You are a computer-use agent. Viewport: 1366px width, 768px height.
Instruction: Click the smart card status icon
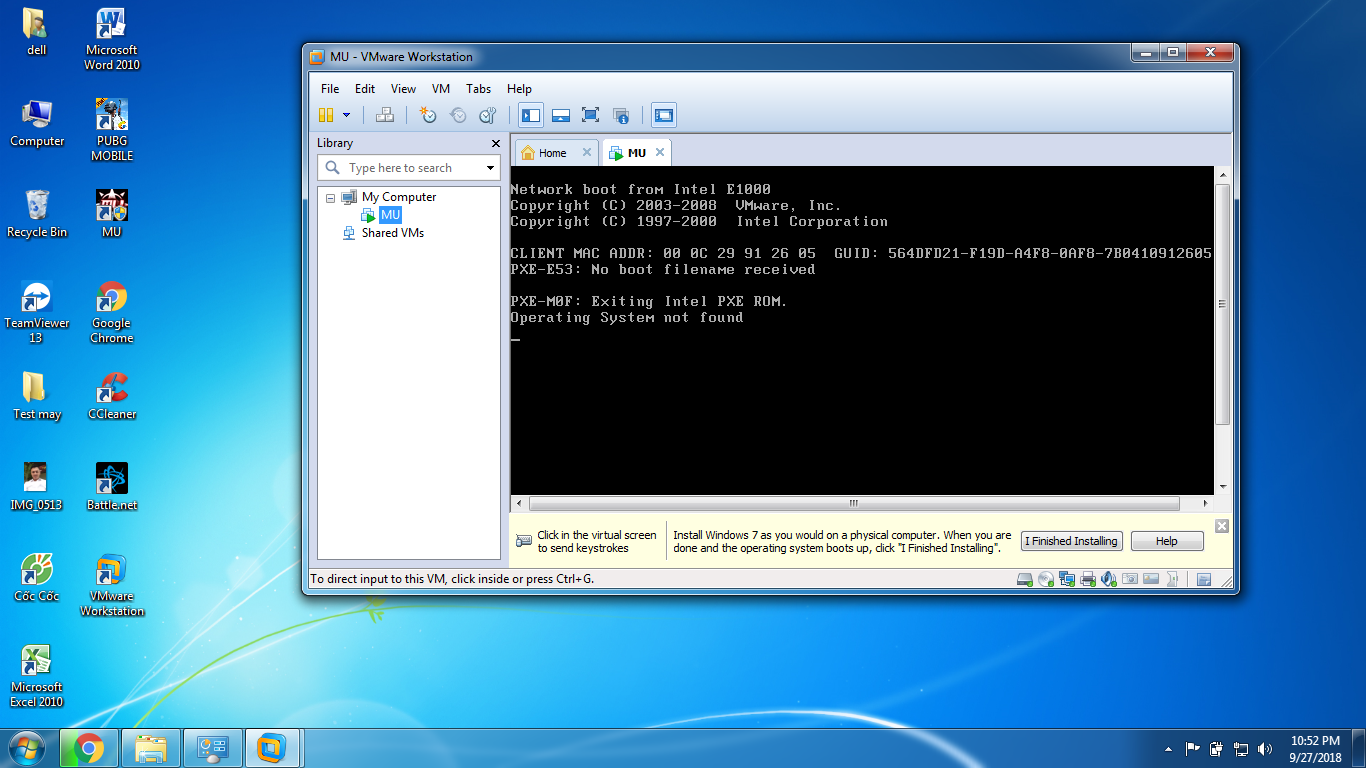[1151, 579]
